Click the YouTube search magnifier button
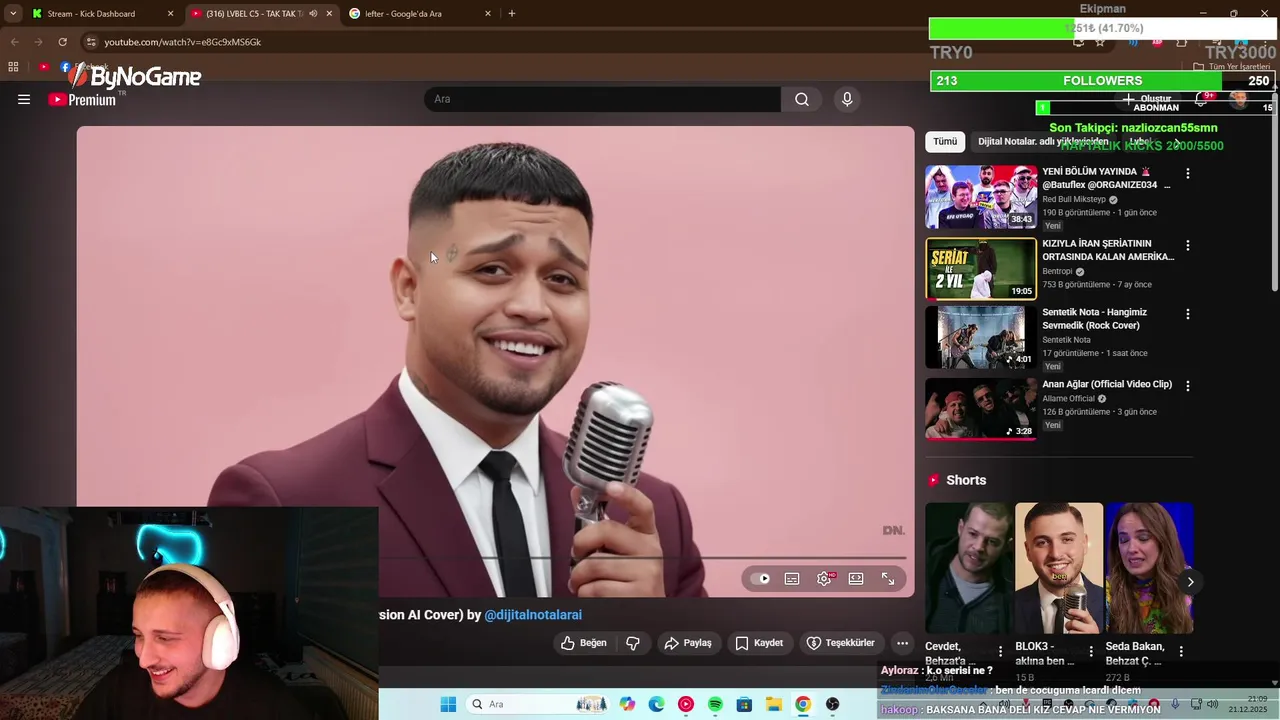 [x=802, y=99]
